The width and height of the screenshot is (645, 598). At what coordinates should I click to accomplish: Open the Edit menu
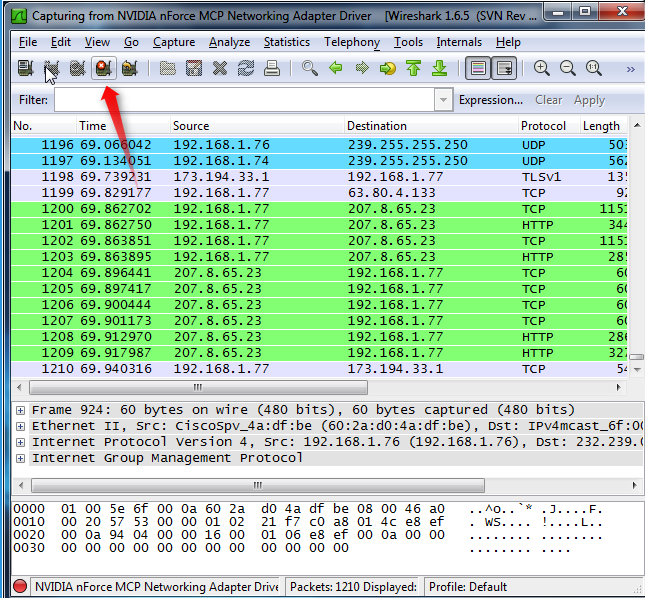(x=61, y=42)
